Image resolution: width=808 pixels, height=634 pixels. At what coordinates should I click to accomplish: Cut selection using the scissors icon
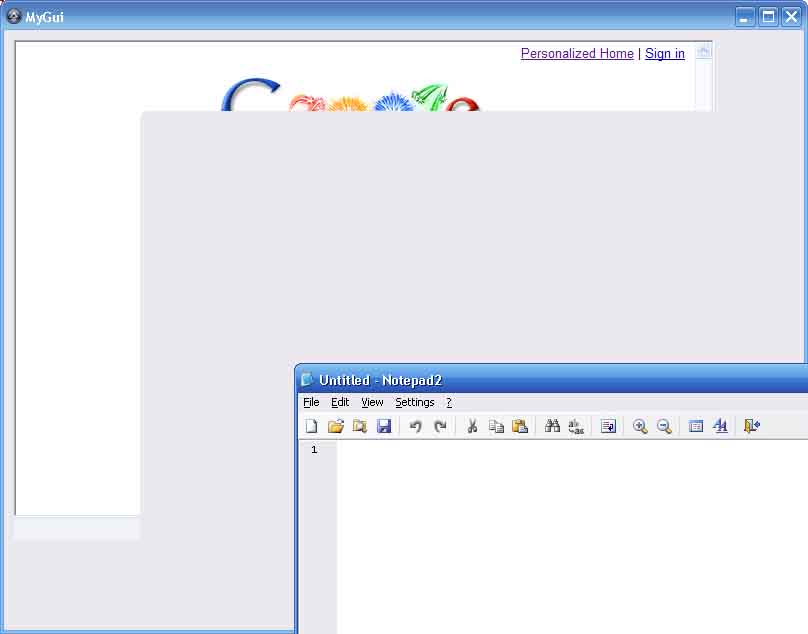pyautogui.click(x=472, y=426)
